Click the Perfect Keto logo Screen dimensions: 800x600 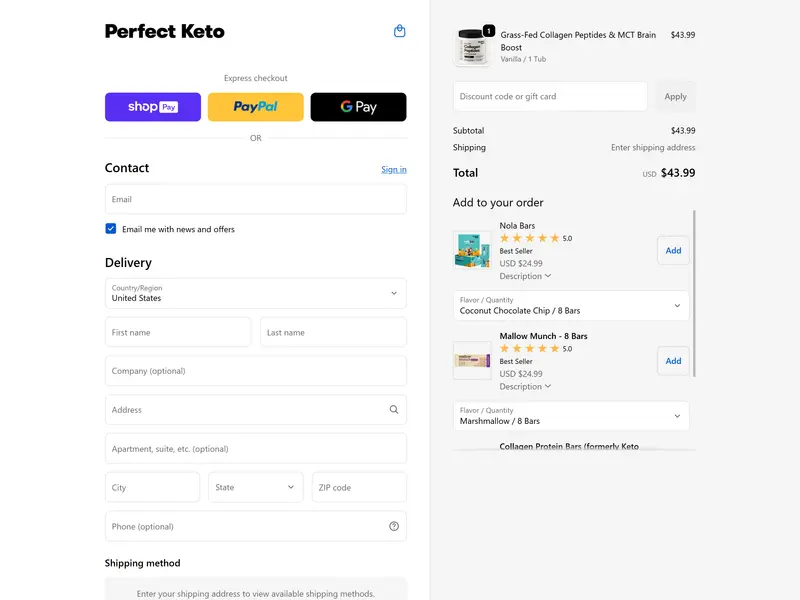point(165,31)
